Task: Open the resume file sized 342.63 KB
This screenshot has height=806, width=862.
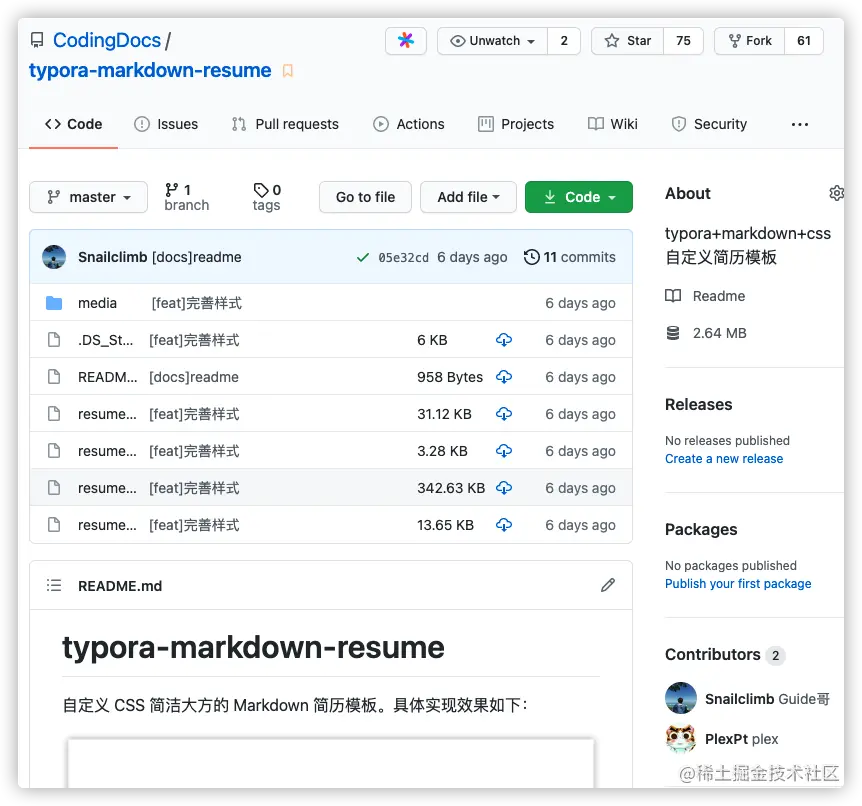Action: click(x=107, y=488)
